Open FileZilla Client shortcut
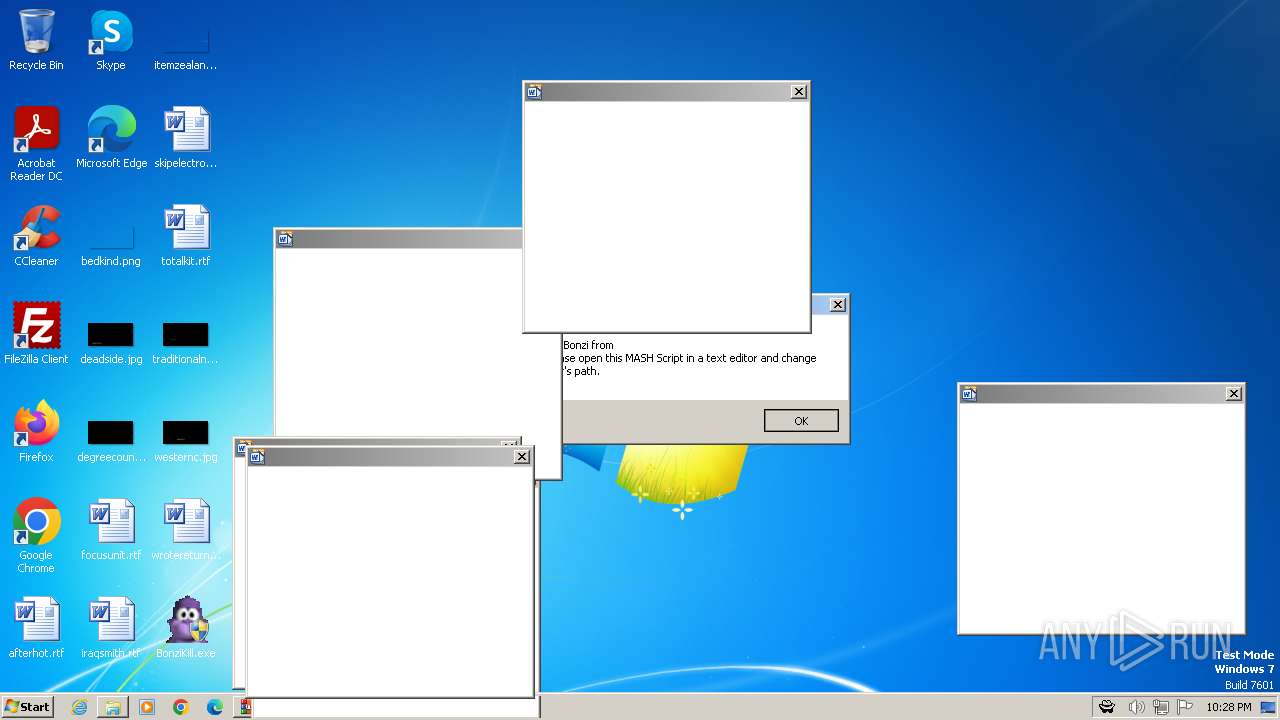The image size is (1280, 720). click(x=36, y=333)
